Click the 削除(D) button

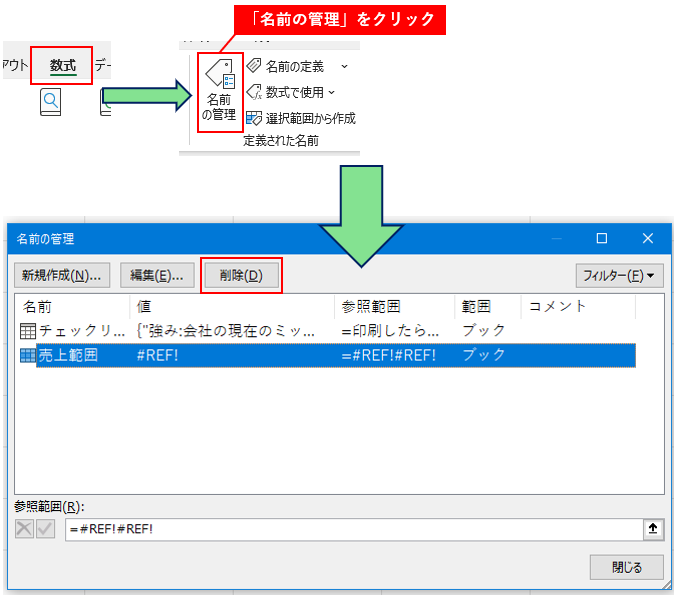tap(241, 275)
